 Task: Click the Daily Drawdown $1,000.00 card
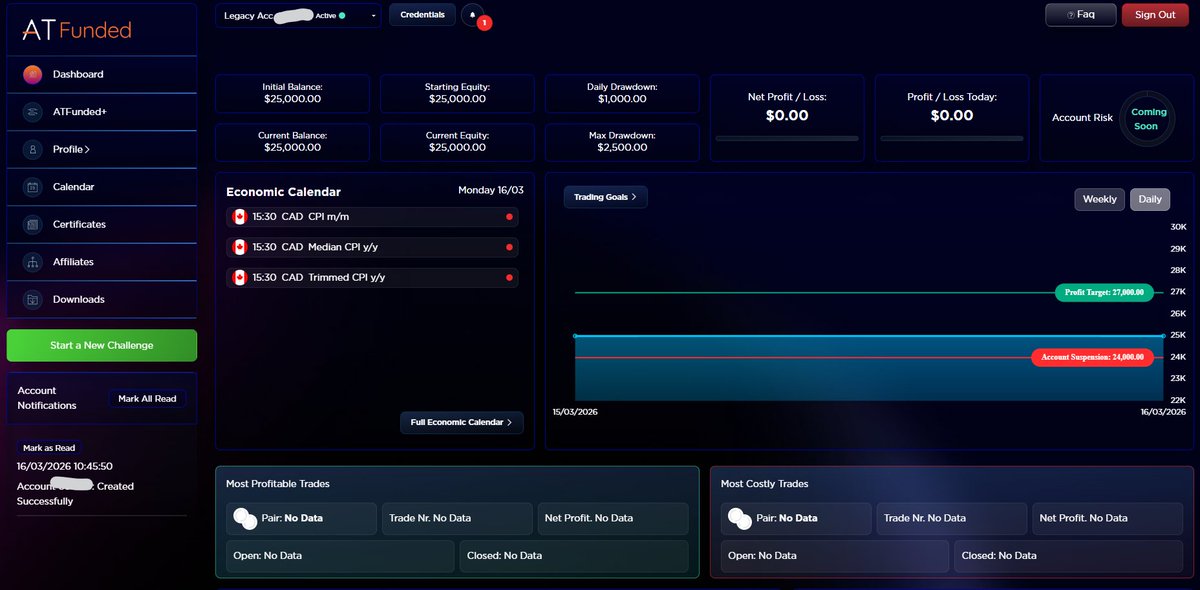tap(621, 94)
